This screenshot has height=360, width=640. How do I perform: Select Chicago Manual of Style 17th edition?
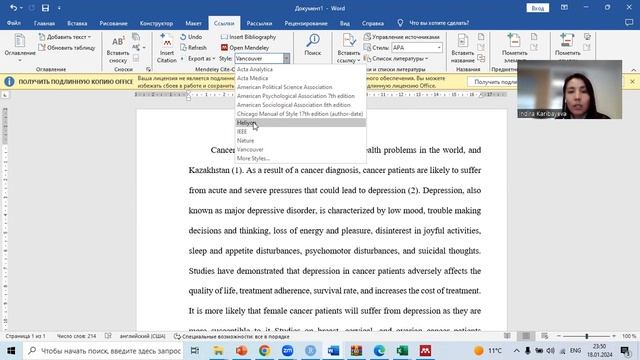tap(300, 114)
